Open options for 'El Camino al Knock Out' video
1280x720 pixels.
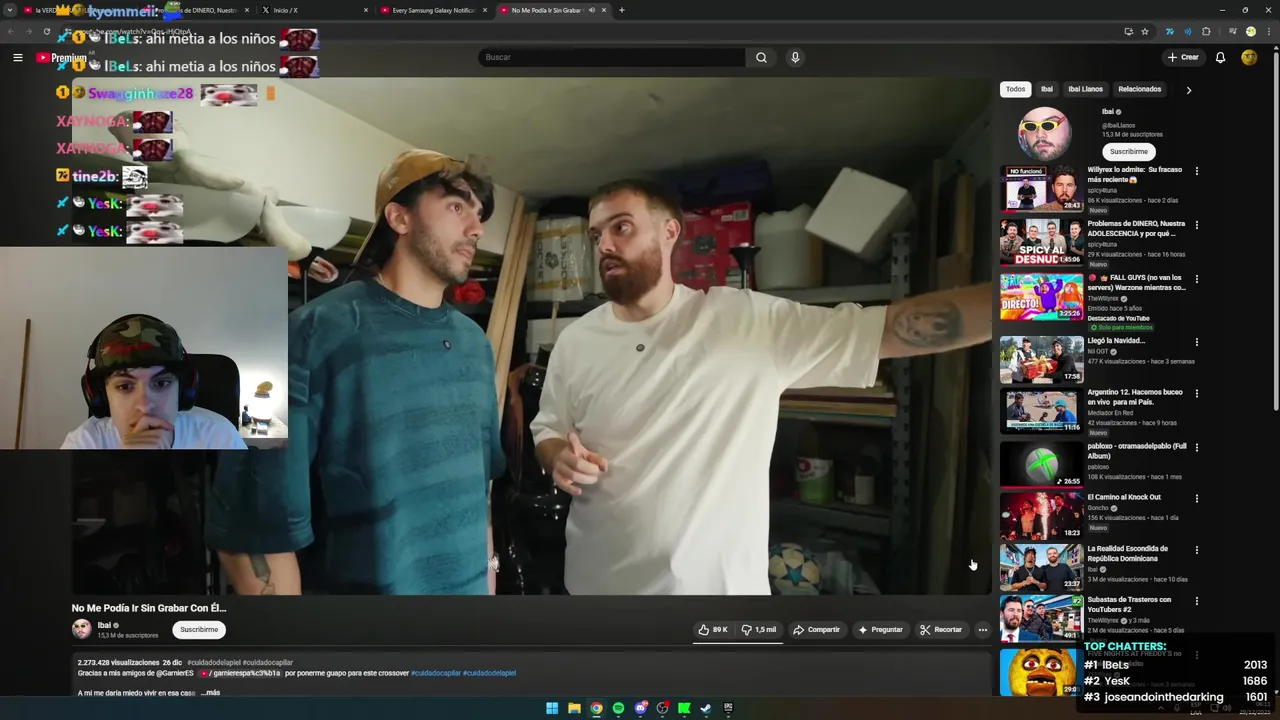click(x=1196, y=498)
